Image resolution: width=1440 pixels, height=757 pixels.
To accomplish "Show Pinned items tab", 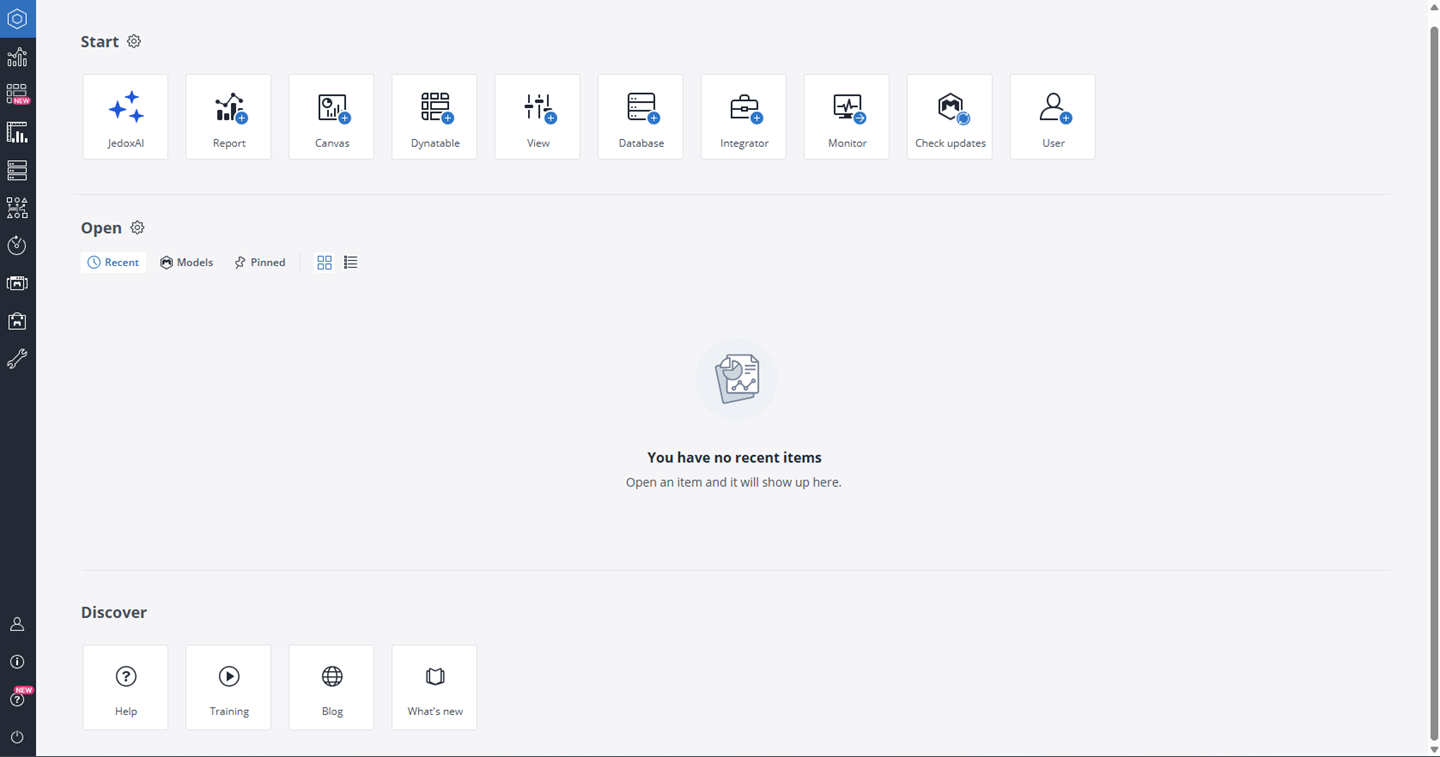I will click(x=260, y=263).
